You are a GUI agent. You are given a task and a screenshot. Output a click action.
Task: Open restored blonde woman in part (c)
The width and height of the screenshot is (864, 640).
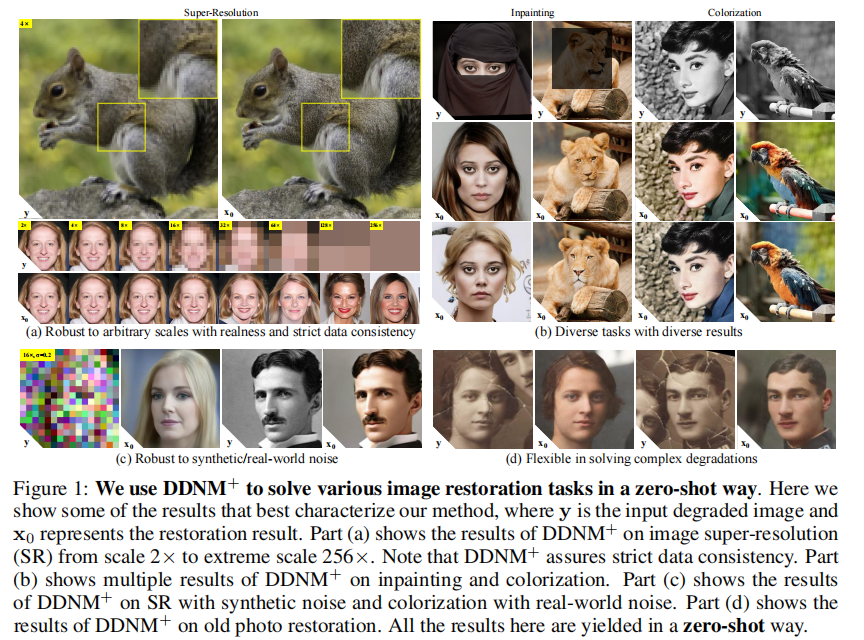pyautogui.click(x=170, y=399)
